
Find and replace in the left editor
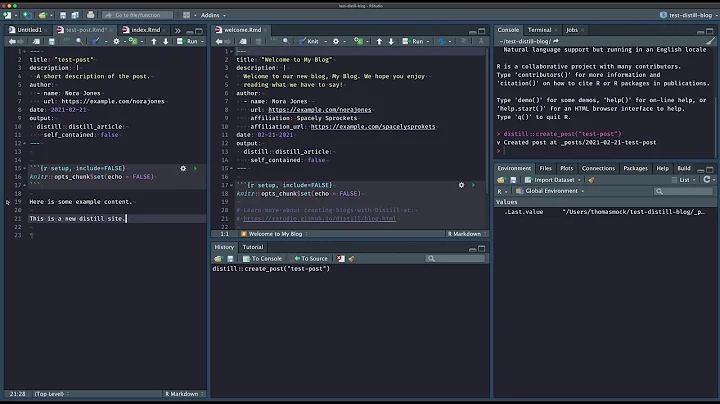(x=79, y=41)
